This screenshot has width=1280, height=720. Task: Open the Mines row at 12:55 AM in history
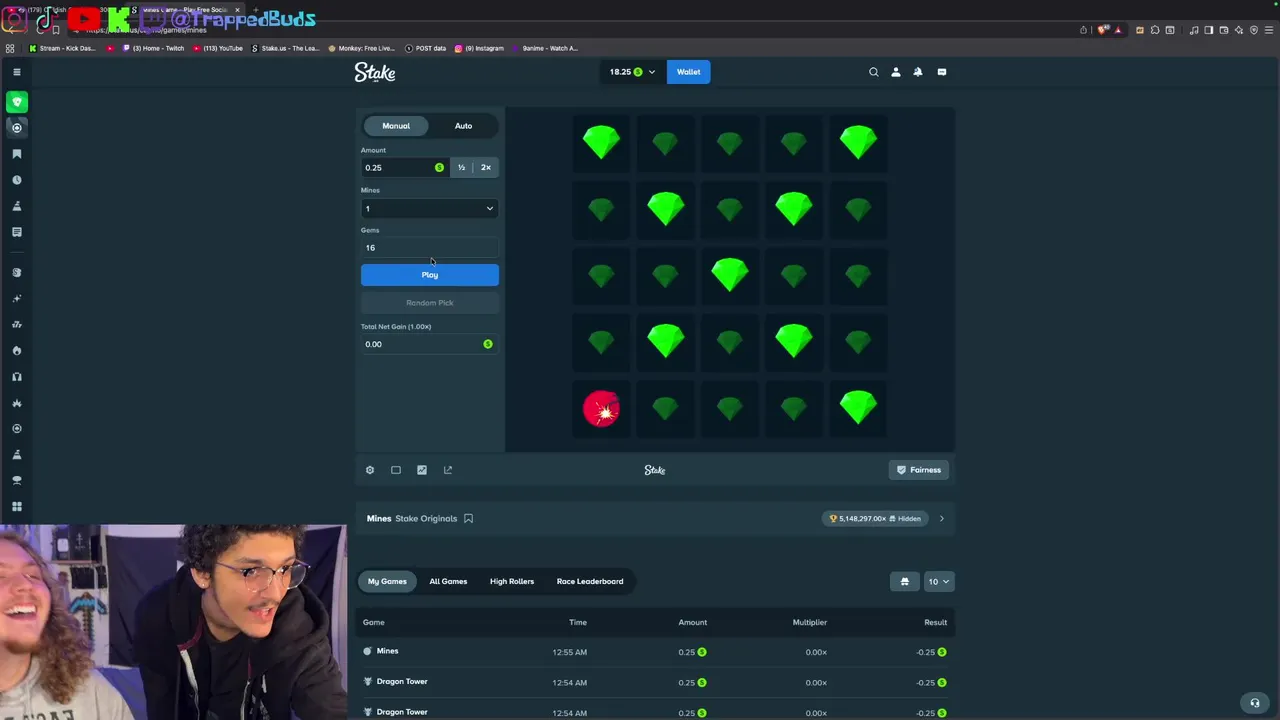tap(655, 652)
